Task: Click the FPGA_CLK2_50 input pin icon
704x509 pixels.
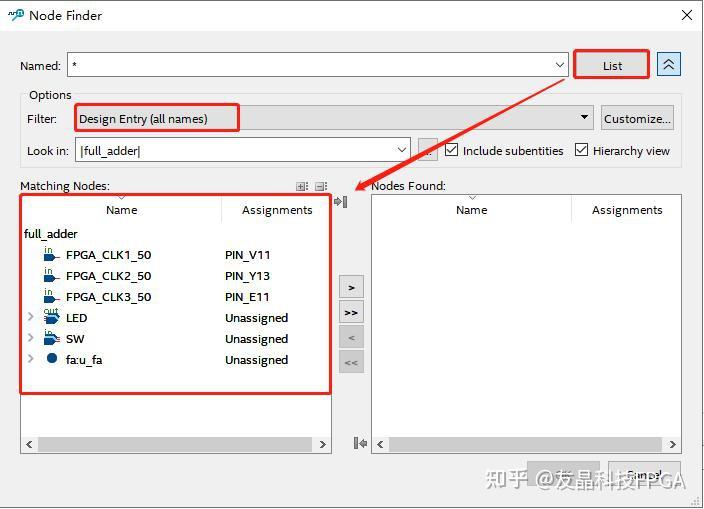Action: 51,275
